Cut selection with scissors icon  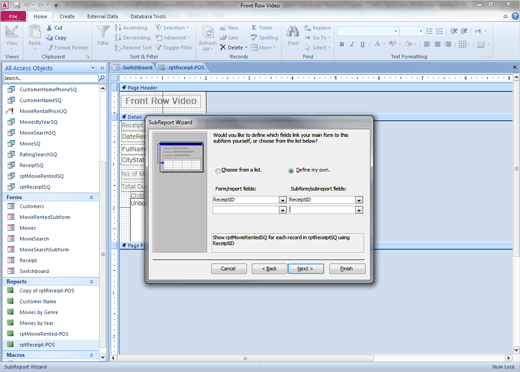pos(54,28)
